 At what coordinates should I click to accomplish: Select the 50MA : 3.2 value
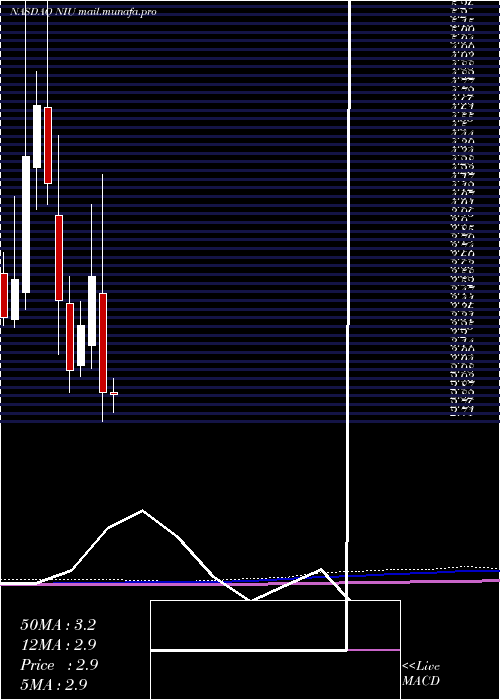58,625
